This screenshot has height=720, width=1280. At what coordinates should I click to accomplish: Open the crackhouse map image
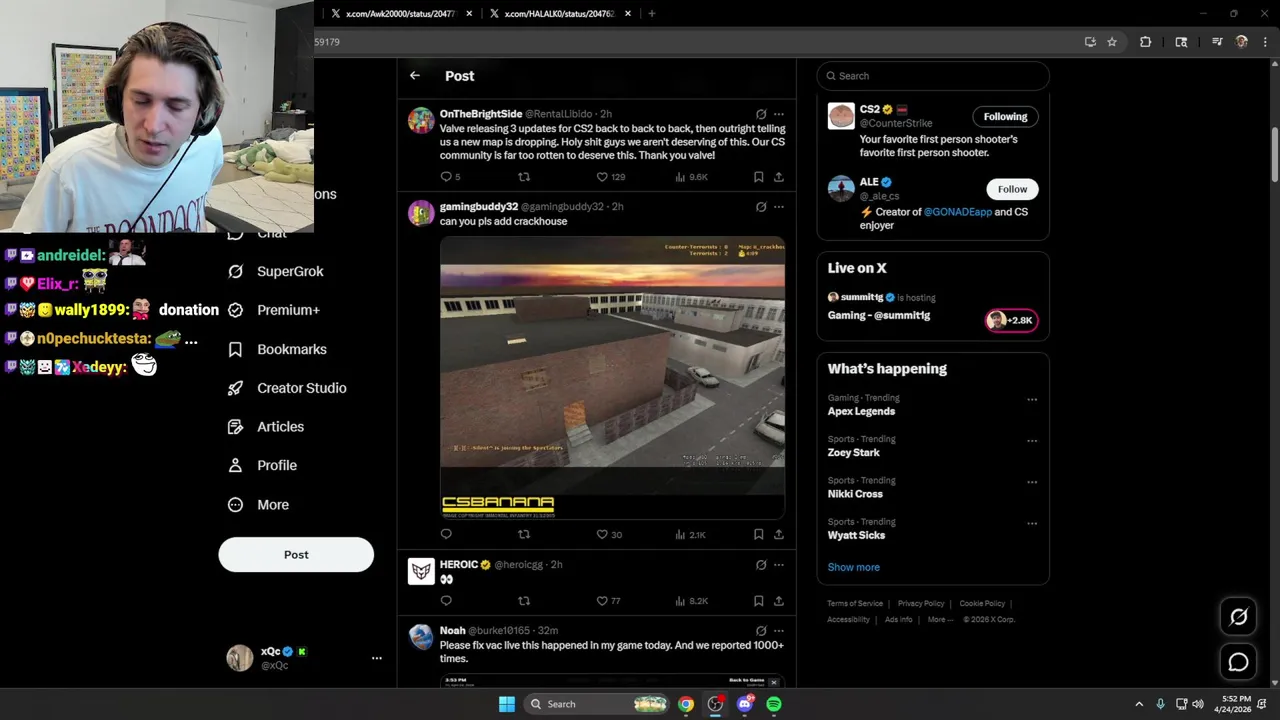[x=612, y=377]
